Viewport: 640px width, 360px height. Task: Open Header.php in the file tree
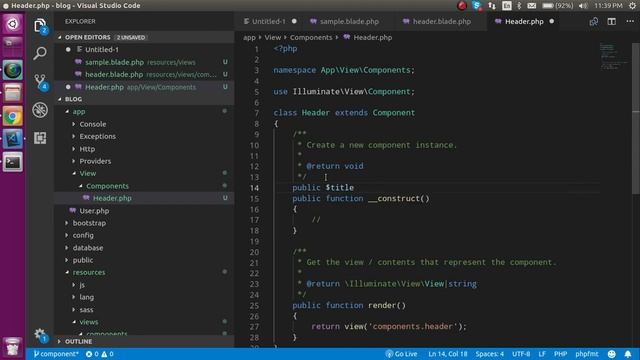point(112,198)
